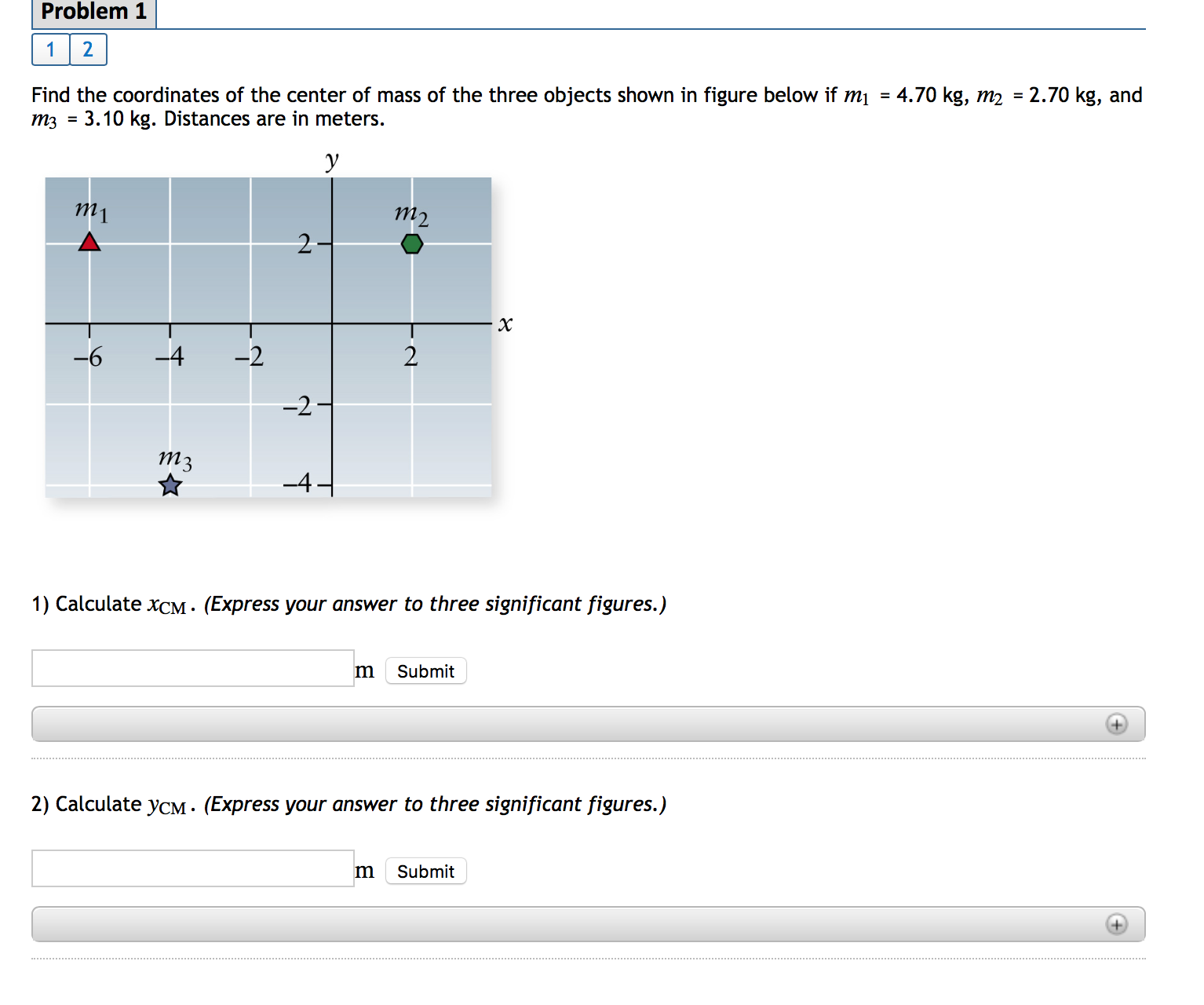Open the Problem 1 header tab

(94, 13)
